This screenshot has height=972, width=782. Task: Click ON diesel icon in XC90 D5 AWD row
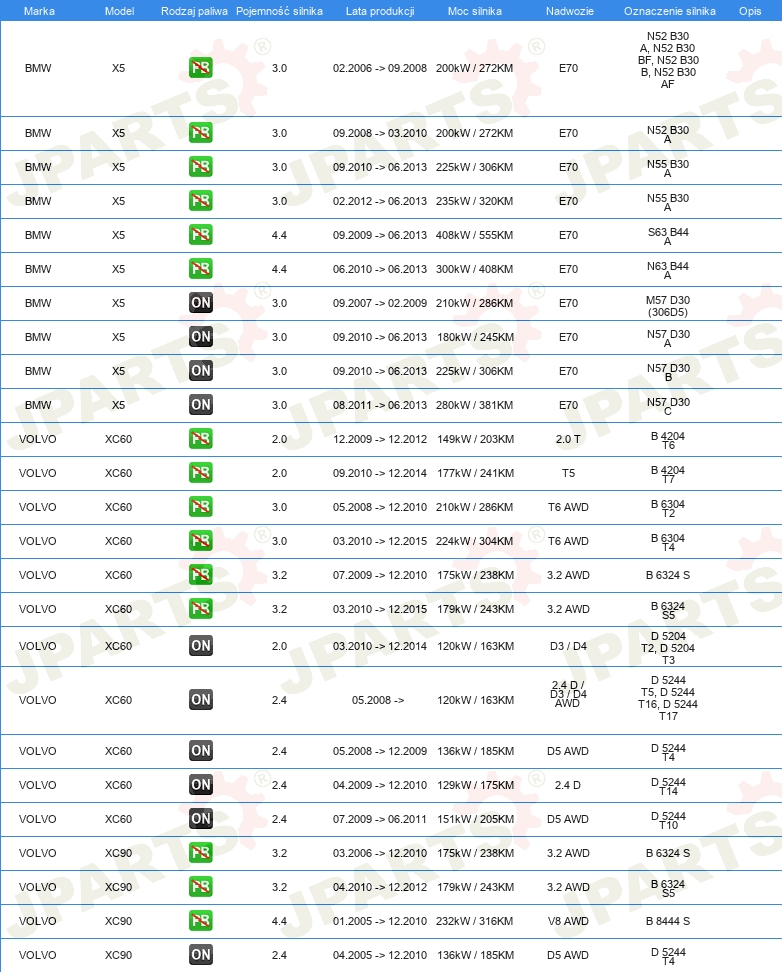(x=200, y=955)
